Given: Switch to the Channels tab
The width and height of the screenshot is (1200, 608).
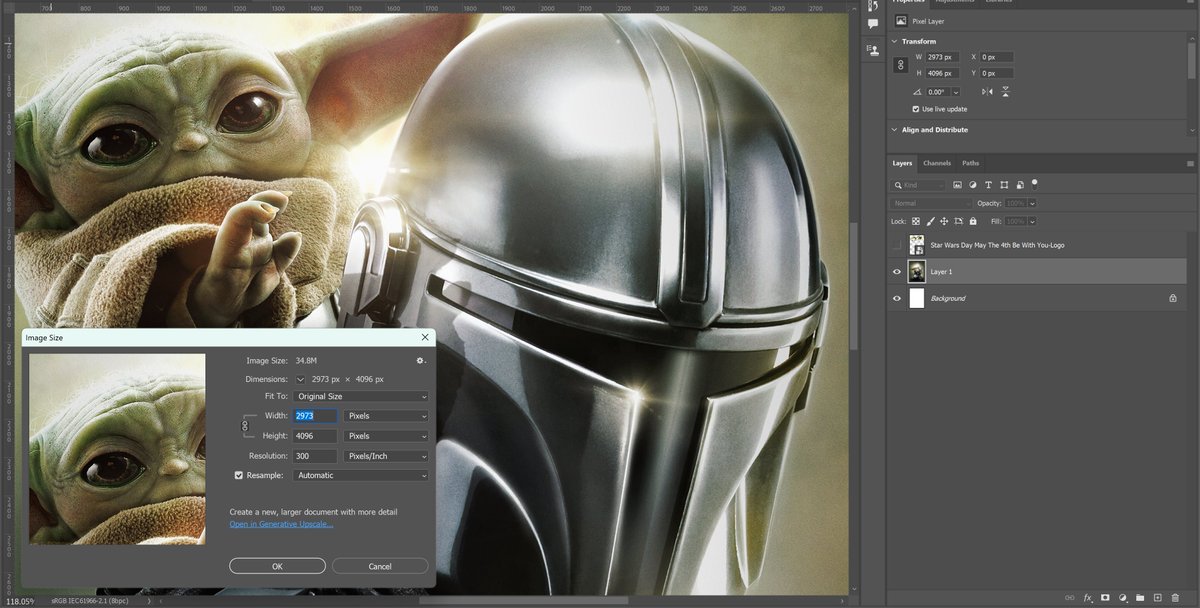Looking at the screenshot, I should [x=937, y=163].
